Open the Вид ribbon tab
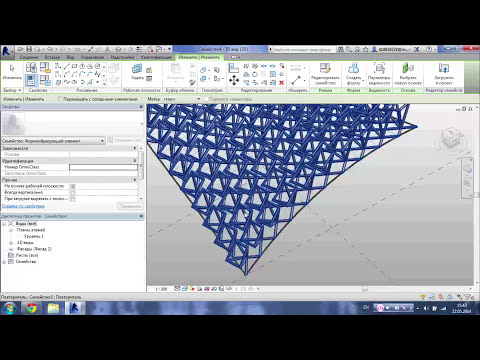 pos(70,57)
